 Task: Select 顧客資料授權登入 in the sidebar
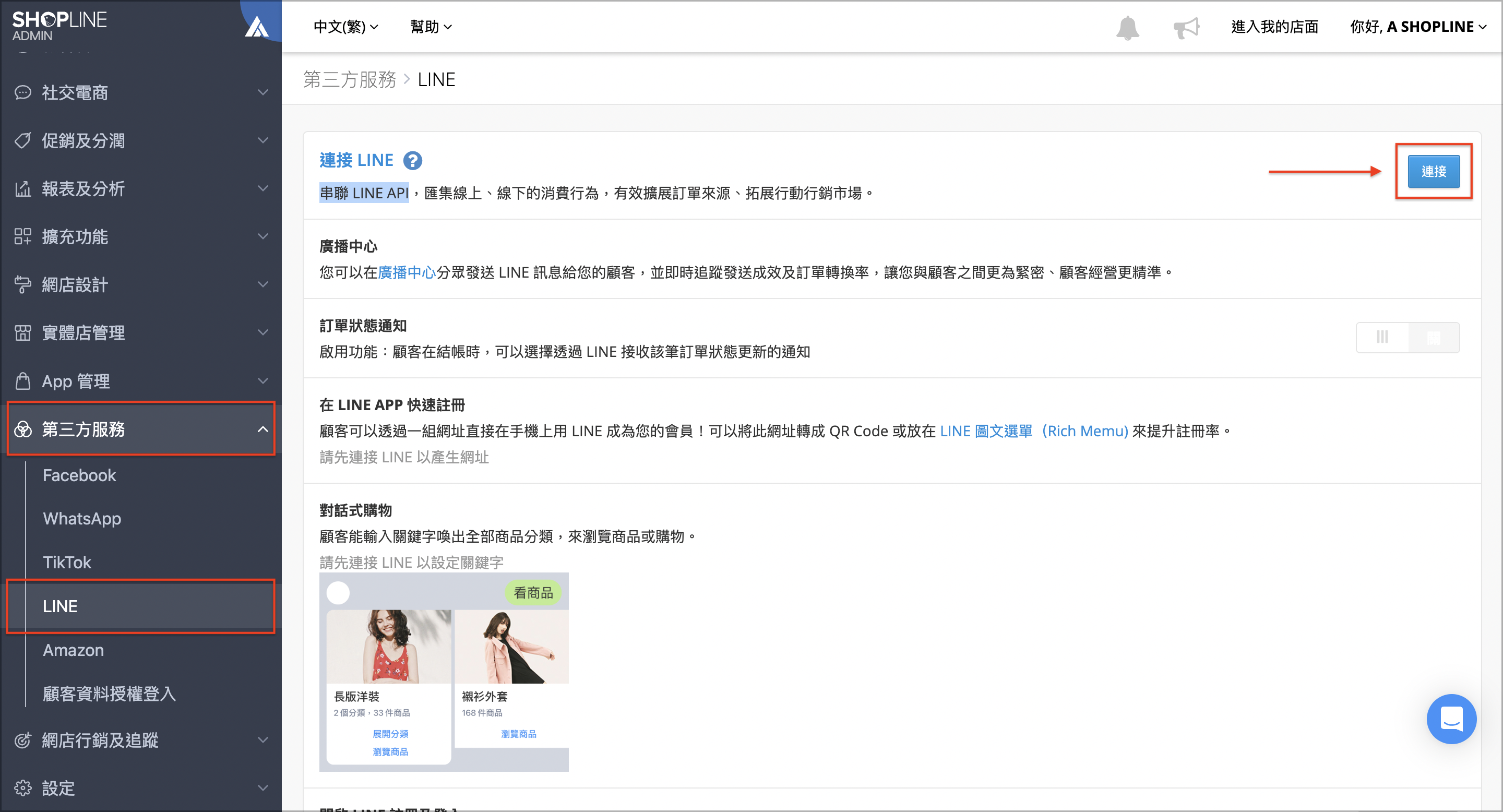109,694
